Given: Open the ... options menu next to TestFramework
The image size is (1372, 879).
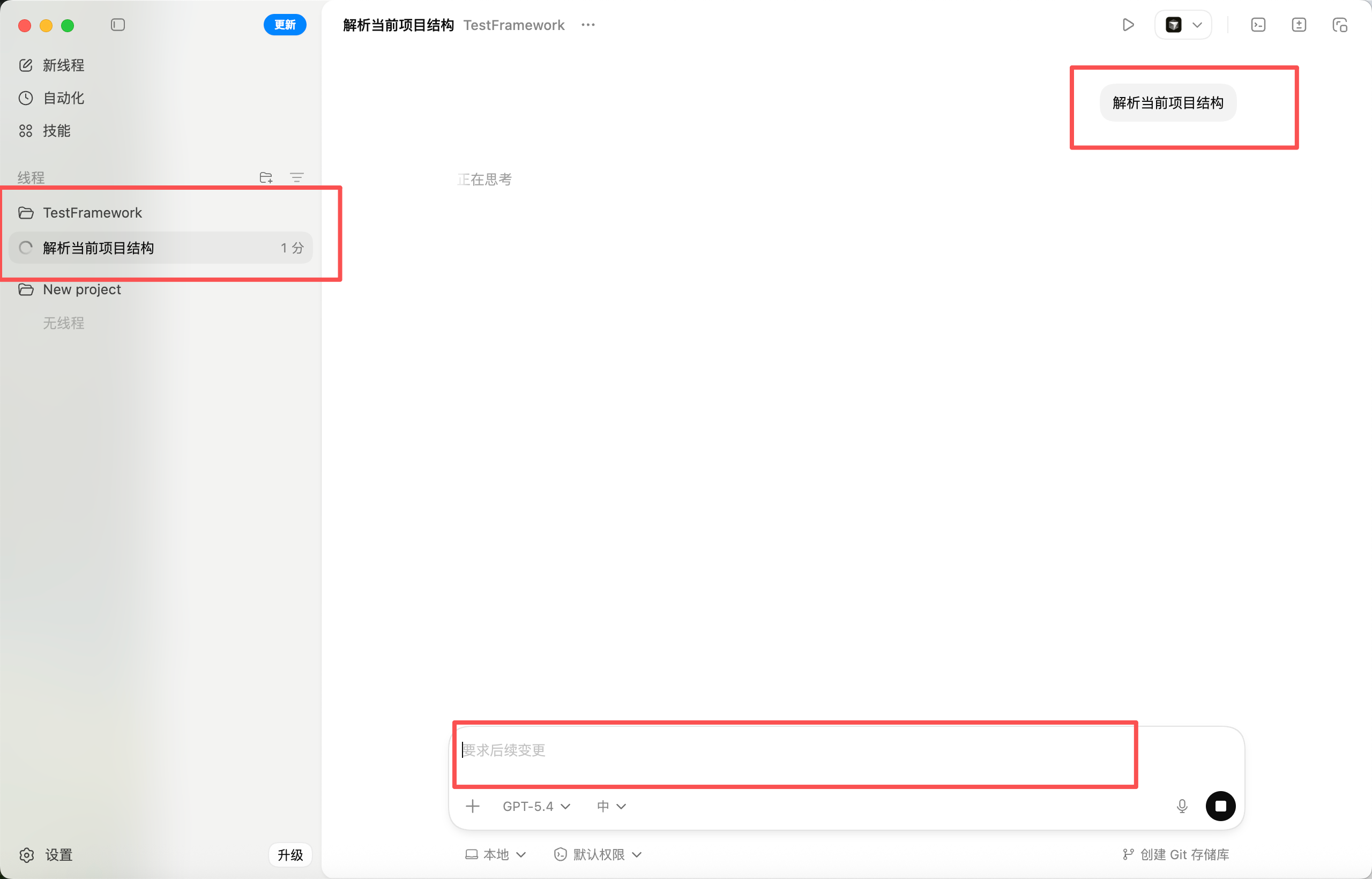Looking at the screenshot, I should click(x=588, y=25).
